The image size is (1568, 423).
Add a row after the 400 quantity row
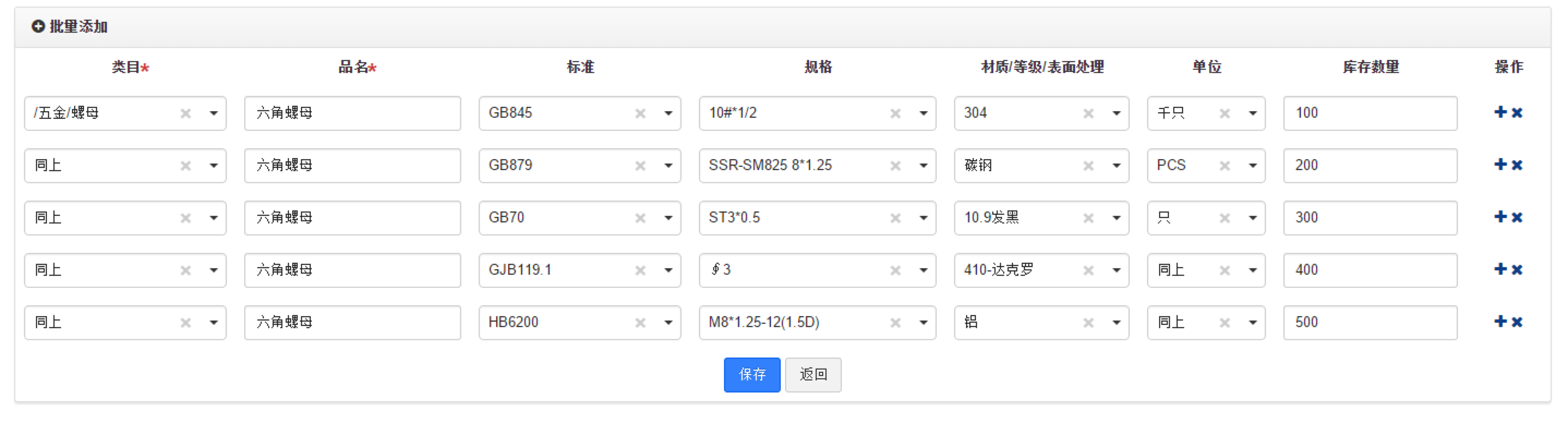(1500, 269)
